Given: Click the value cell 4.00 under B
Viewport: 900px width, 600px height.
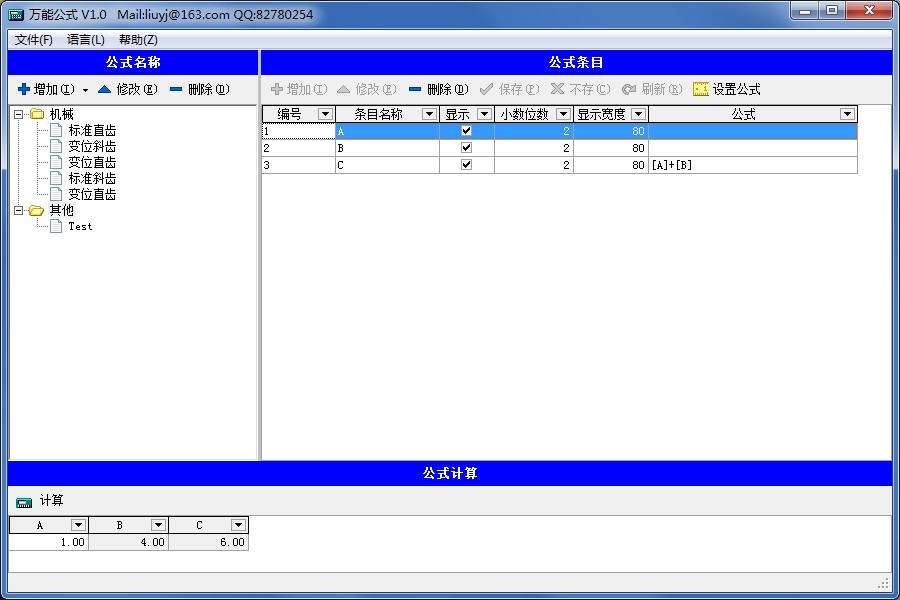Looking at the screenshot, I should click(x=129, y=542).
